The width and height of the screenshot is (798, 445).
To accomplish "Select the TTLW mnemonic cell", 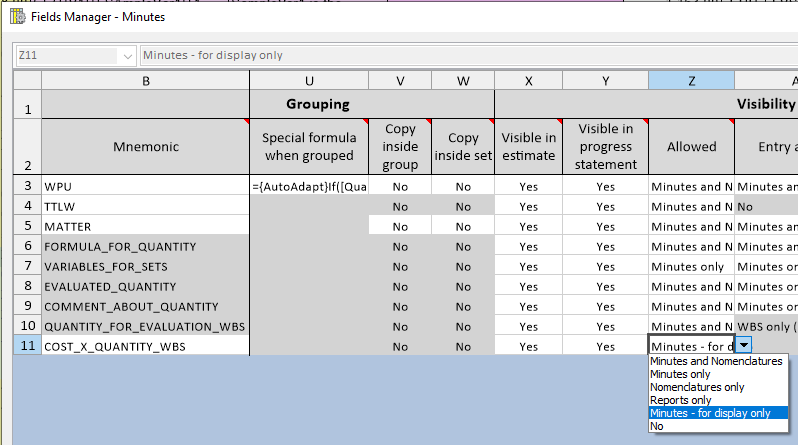I will [145, 206].
